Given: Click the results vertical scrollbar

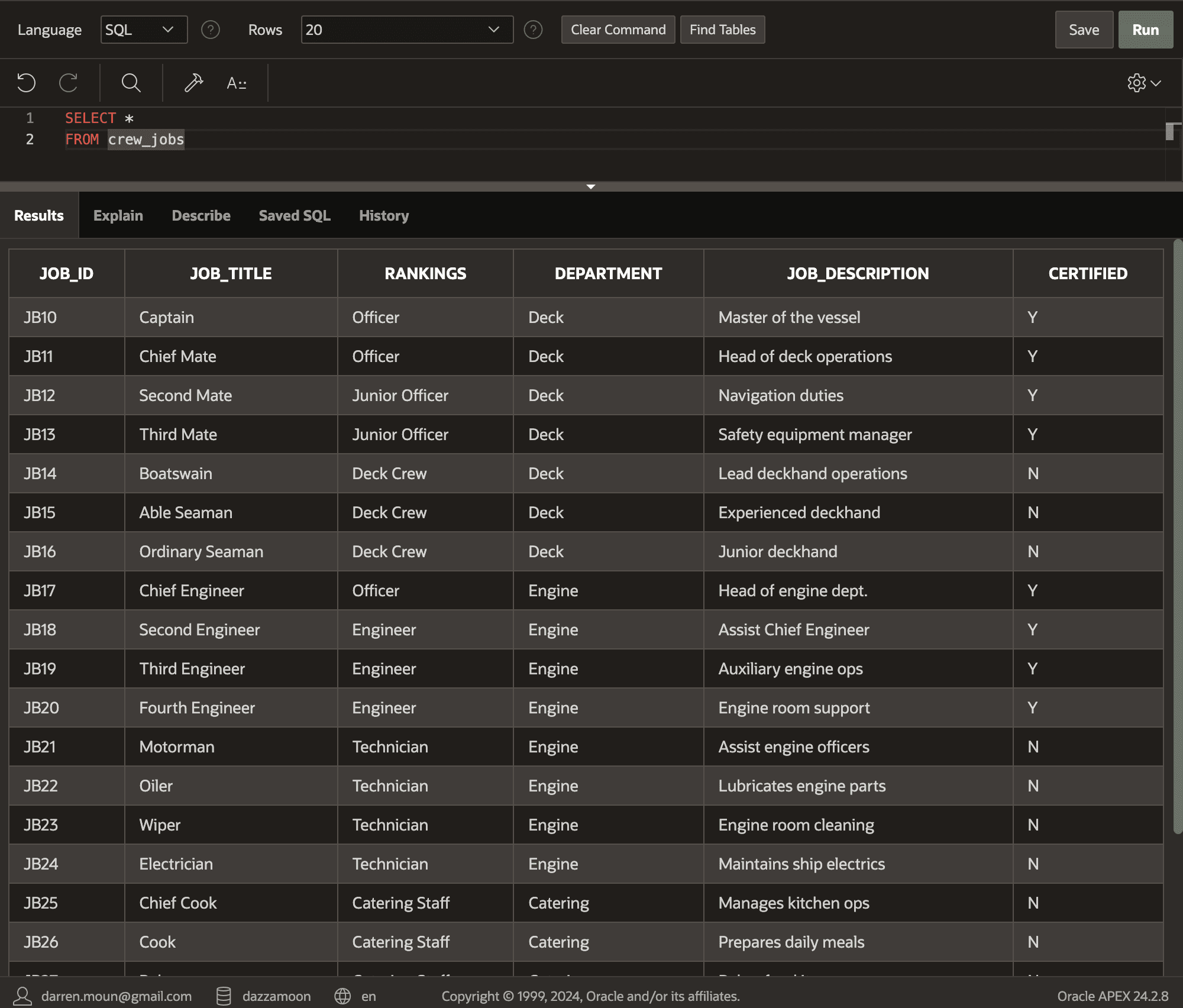Looking at the screenshot, I should point(1178,532).
